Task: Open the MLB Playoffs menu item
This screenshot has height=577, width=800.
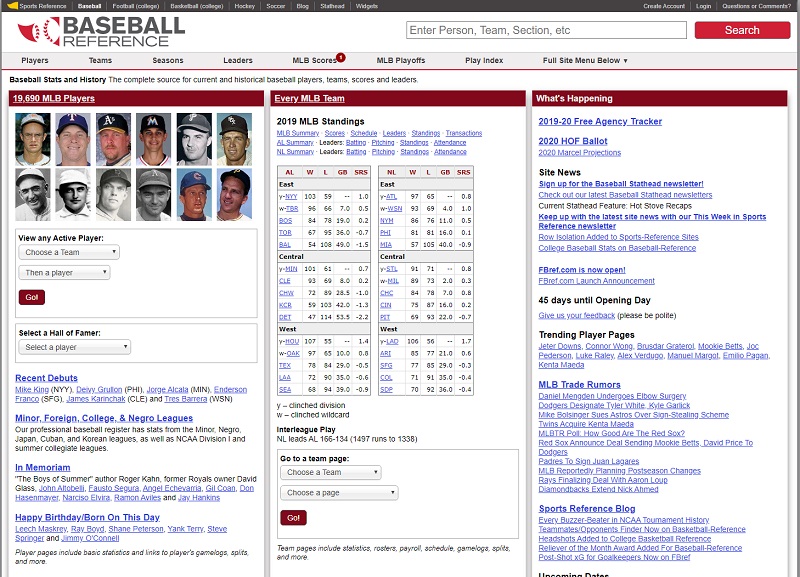Action: 401,60
